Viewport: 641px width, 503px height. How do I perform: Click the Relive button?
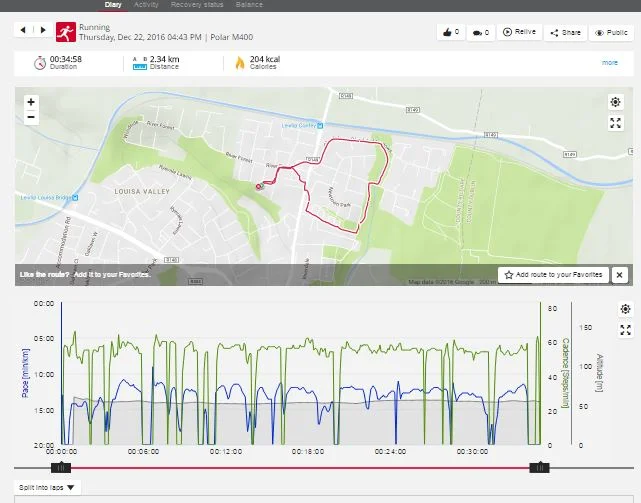point(521,32)
